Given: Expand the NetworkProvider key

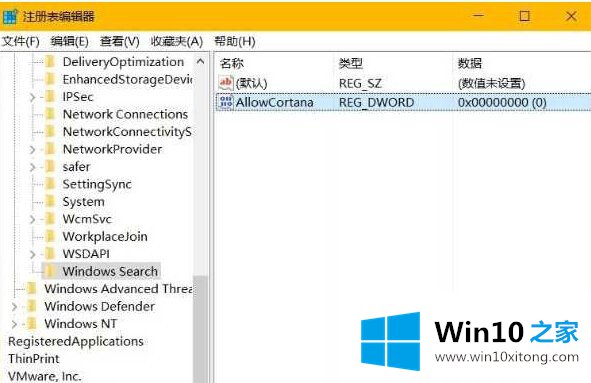Looking at the screenshot, I should (x=32, y=150).
